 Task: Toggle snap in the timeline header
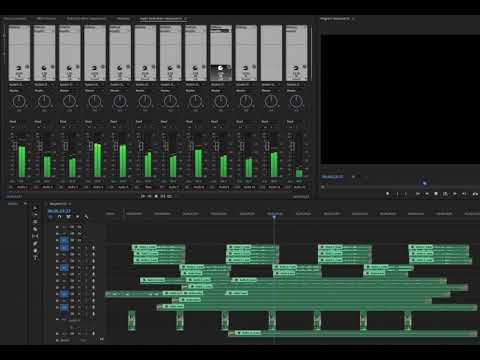point(59,217)
